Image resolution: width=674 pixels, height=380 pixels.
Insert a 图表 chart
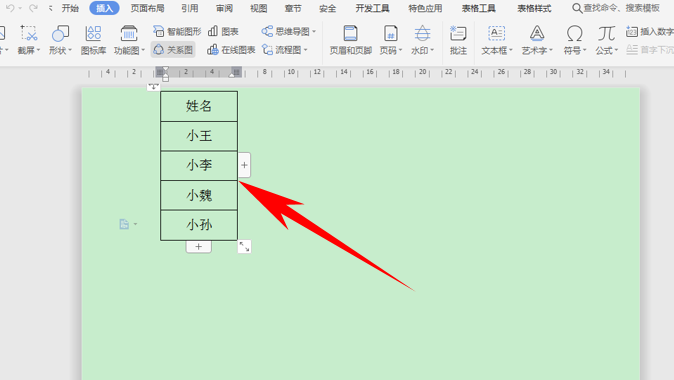coord(223,31)
